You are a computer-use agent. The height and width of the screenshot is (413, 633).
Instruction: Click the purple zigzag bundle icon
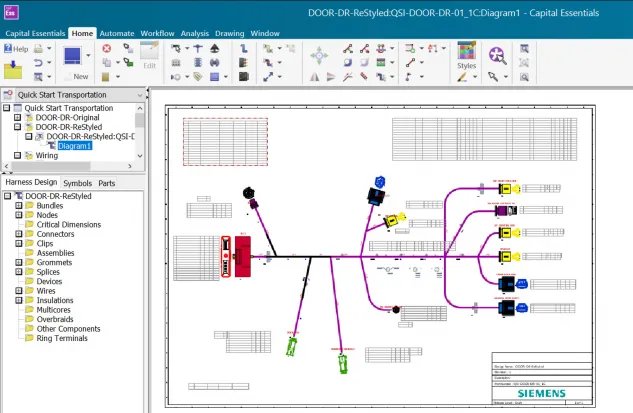pyautogui.click(x=268, y=63)
